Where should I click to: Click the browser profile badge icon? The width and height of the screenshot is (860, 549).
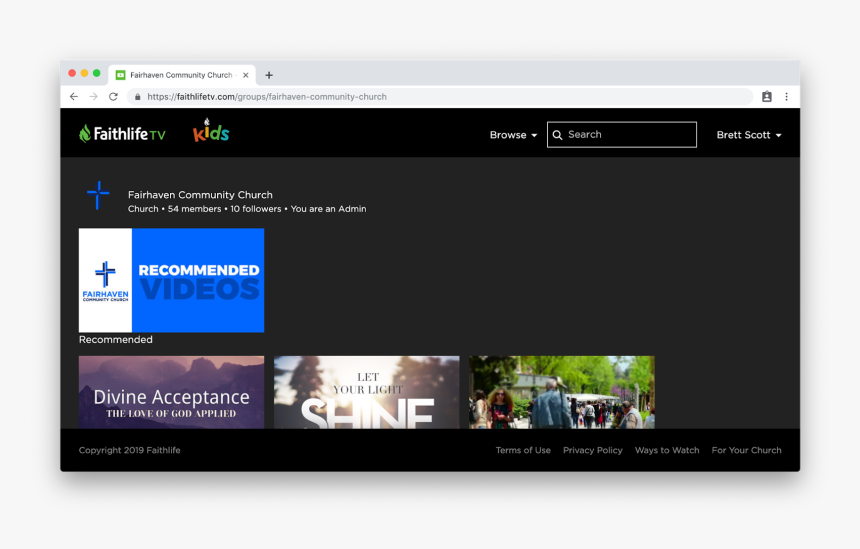[767, 97]
